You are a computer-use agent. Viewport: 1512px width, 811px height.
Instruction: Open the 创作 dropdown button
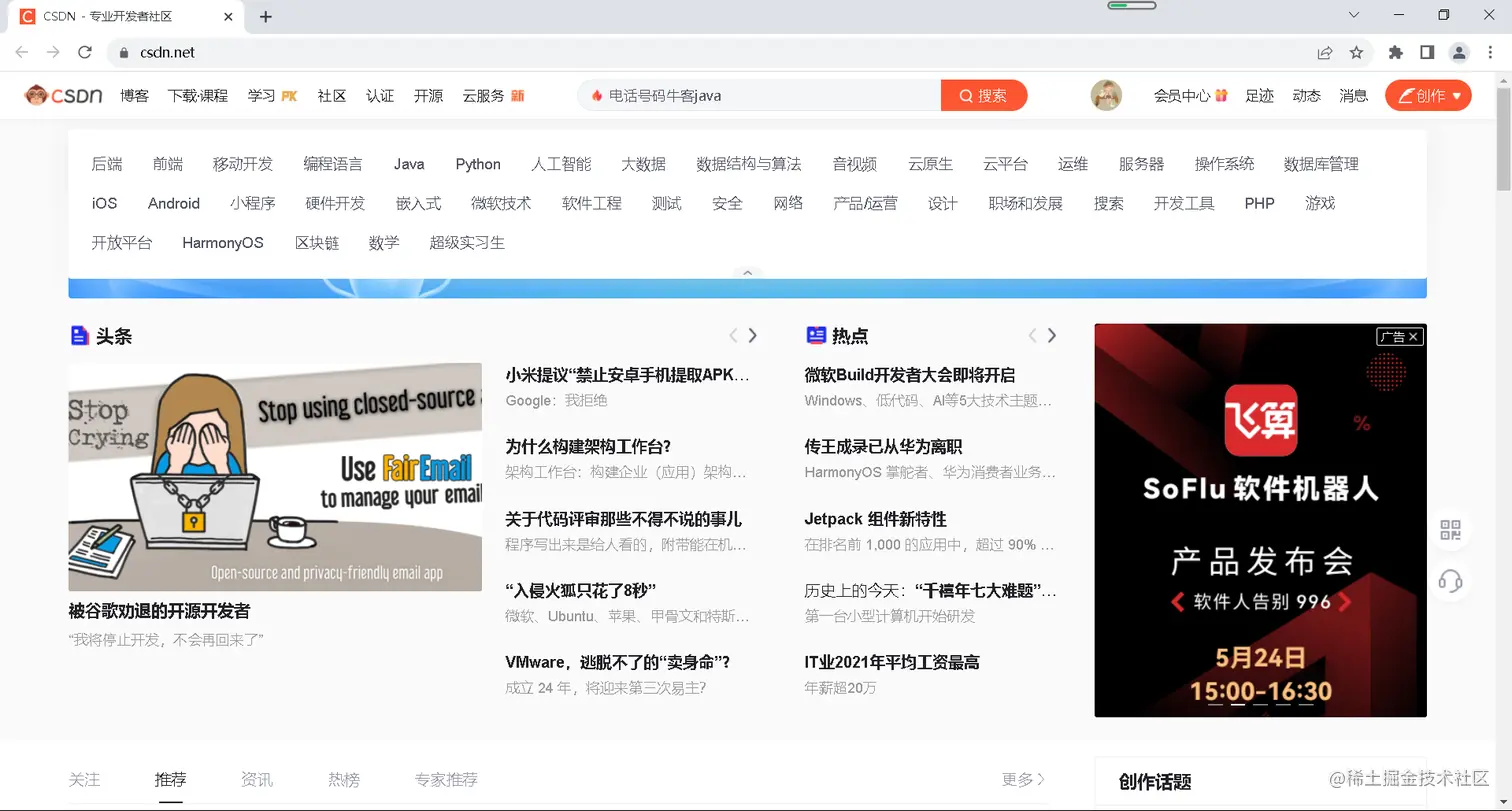click(x=1428, y=96)
